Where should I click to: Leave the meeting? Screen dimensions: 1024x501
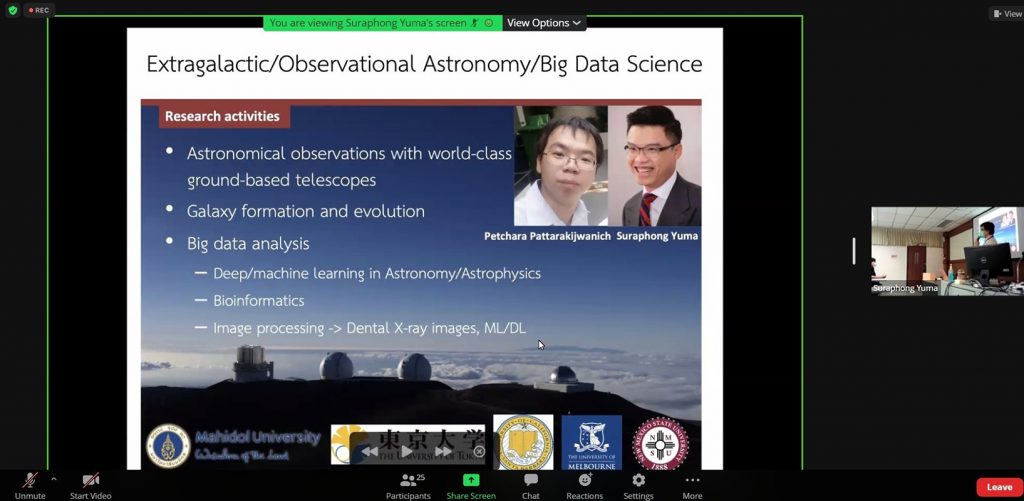click(999, 487)
